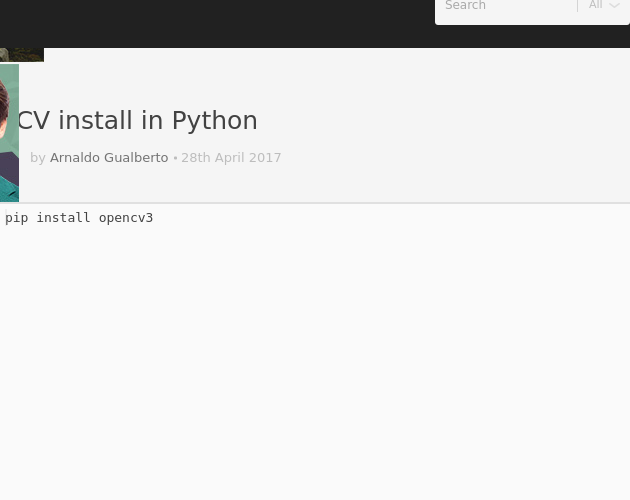Click the dark header bar area

tap(217, 24)
